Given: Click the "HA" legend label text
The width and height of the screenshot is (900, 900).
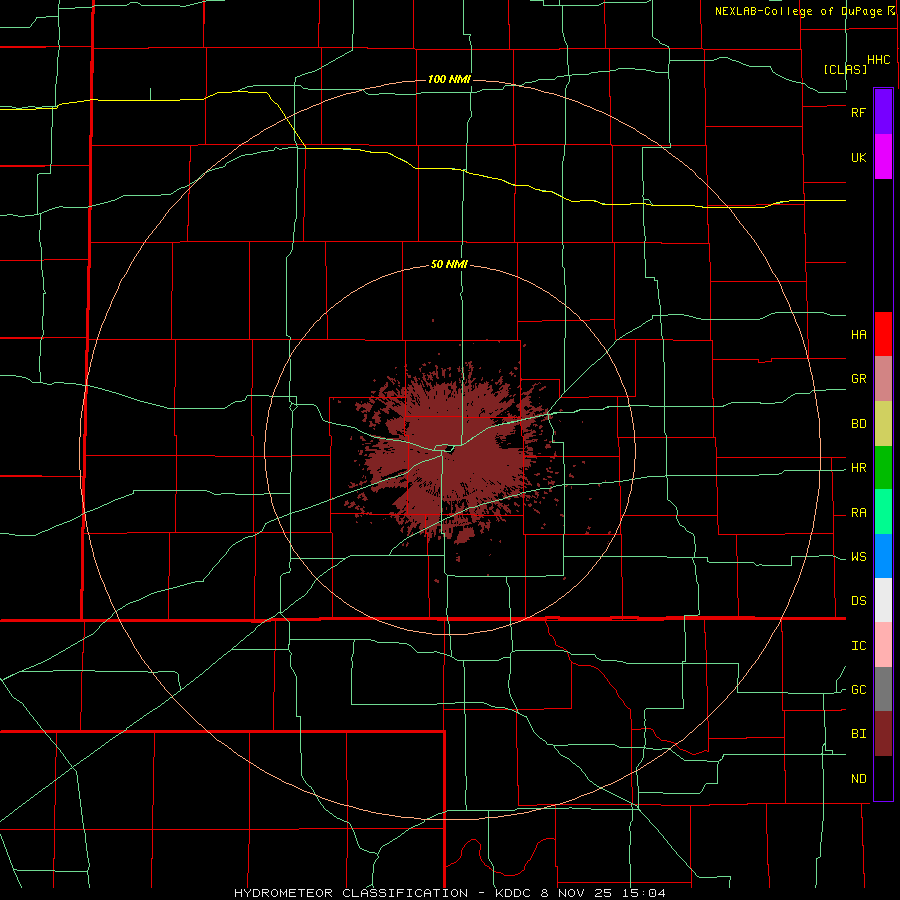Looking at the screenshot, I should pyautogui.click(x=858, y=334).
